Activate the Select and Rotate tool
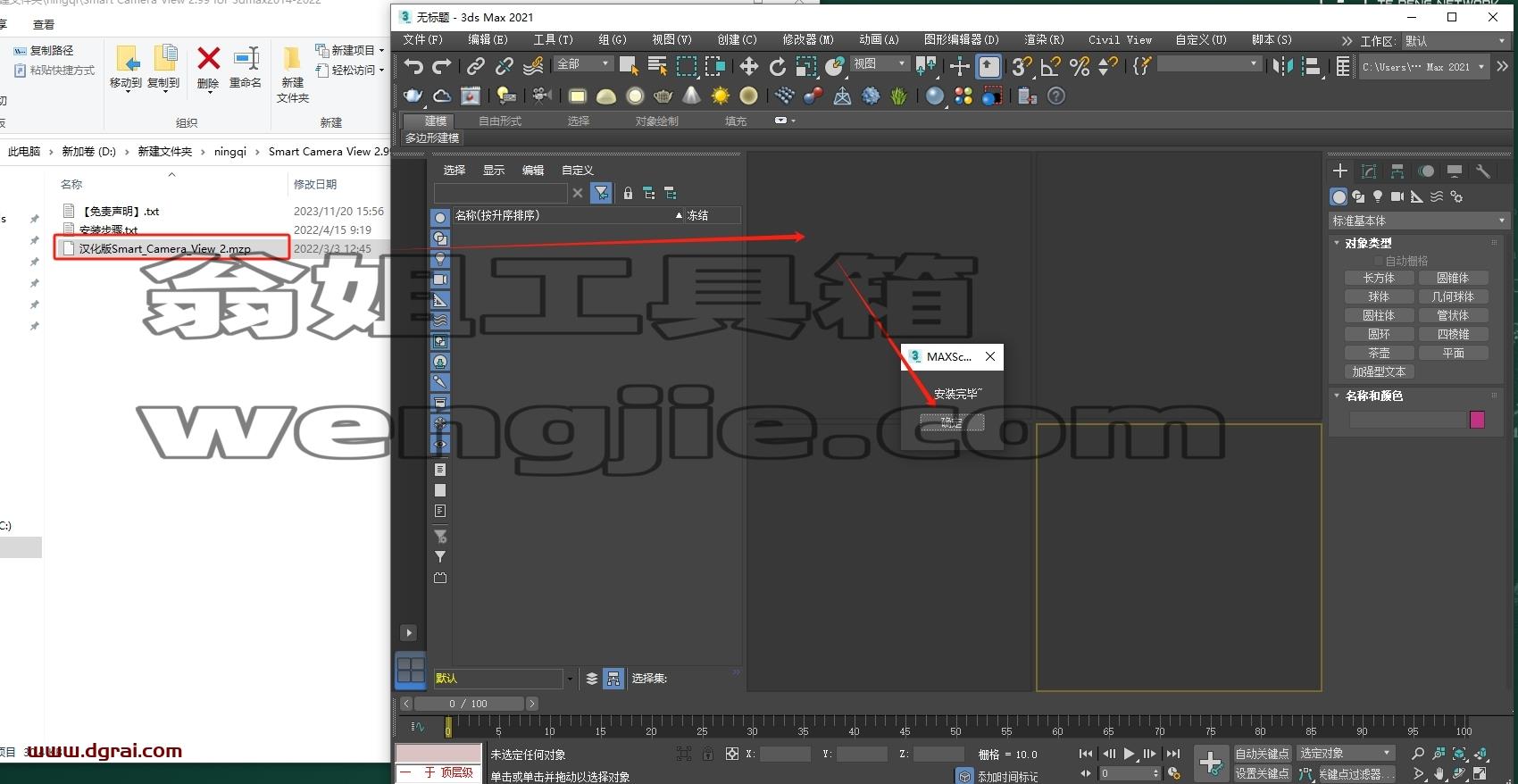Image resolution: width=1518 pixels, height=784 pixels. click(x=777, y=66)
